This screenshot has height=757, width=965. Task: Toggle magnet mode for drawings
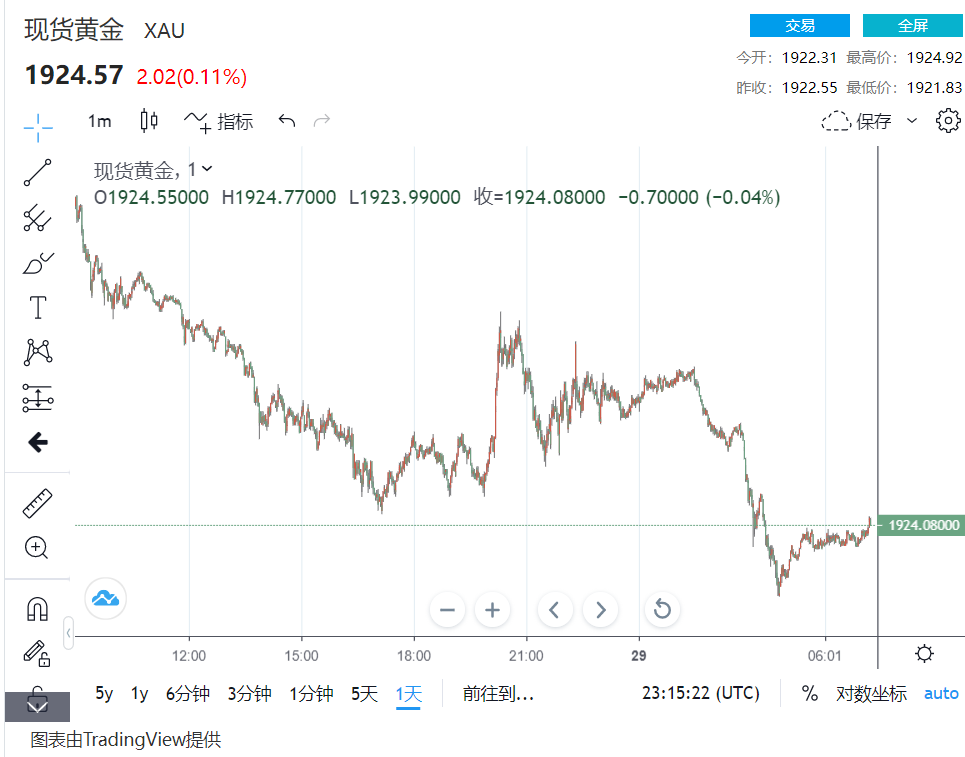[38, 608]
